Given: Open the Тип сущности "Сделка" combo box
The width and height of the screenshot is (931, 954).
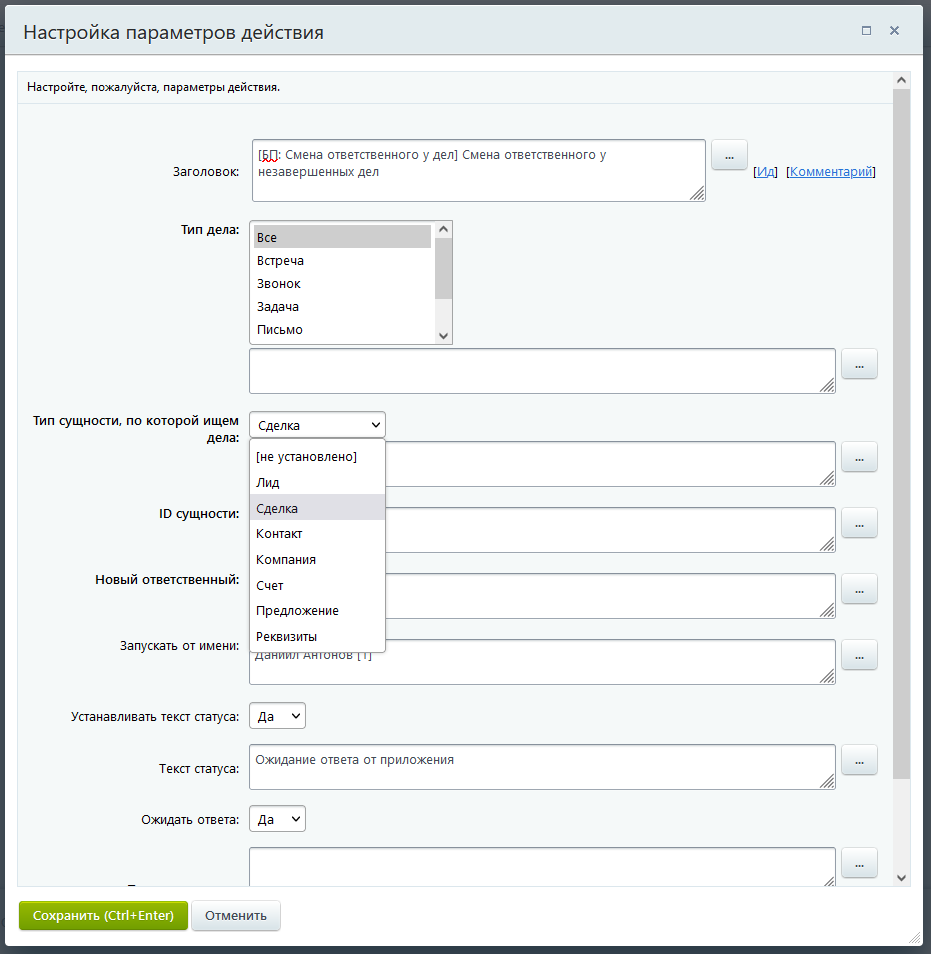Looking at the screenshot, I should click(316, 425).
